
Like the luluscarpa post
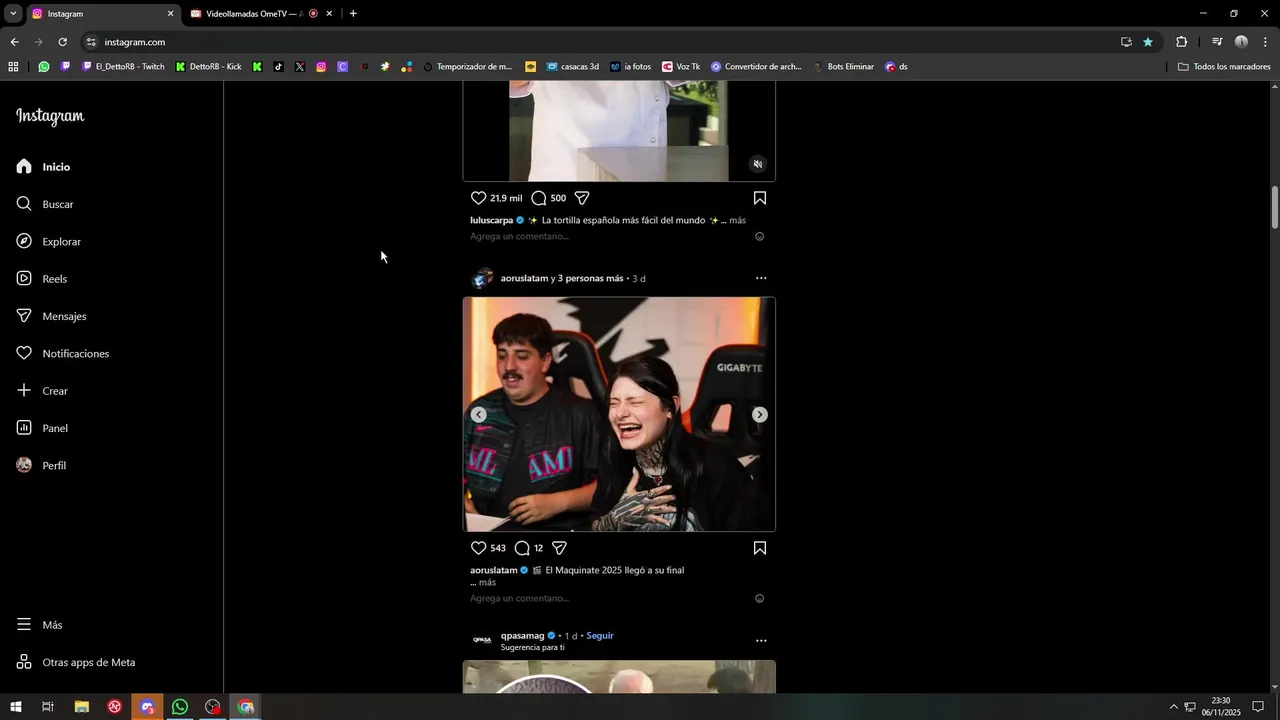478,198
